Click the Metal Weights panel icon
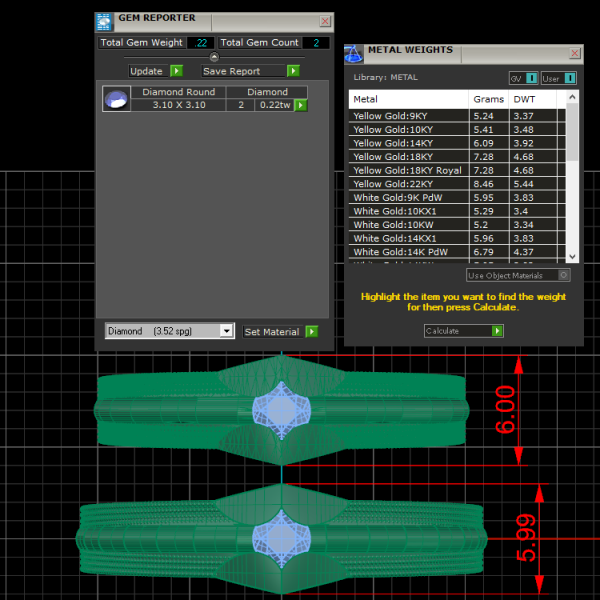 (x=354, y=53)
